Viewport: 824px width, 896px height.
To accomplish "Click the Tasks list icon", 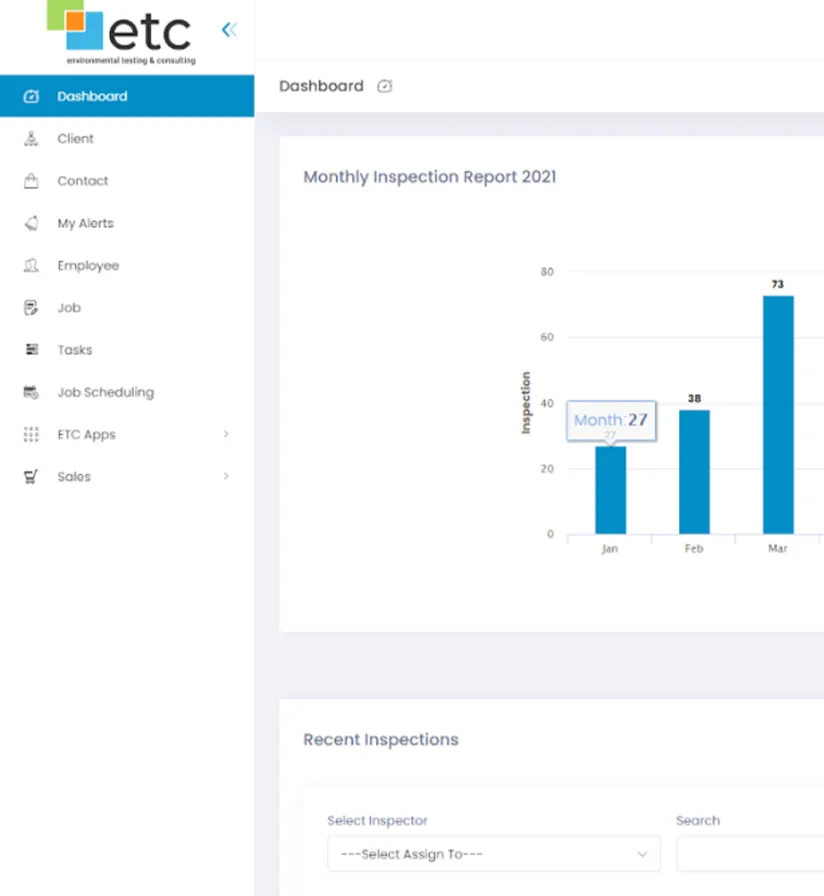I will (31, 350).
